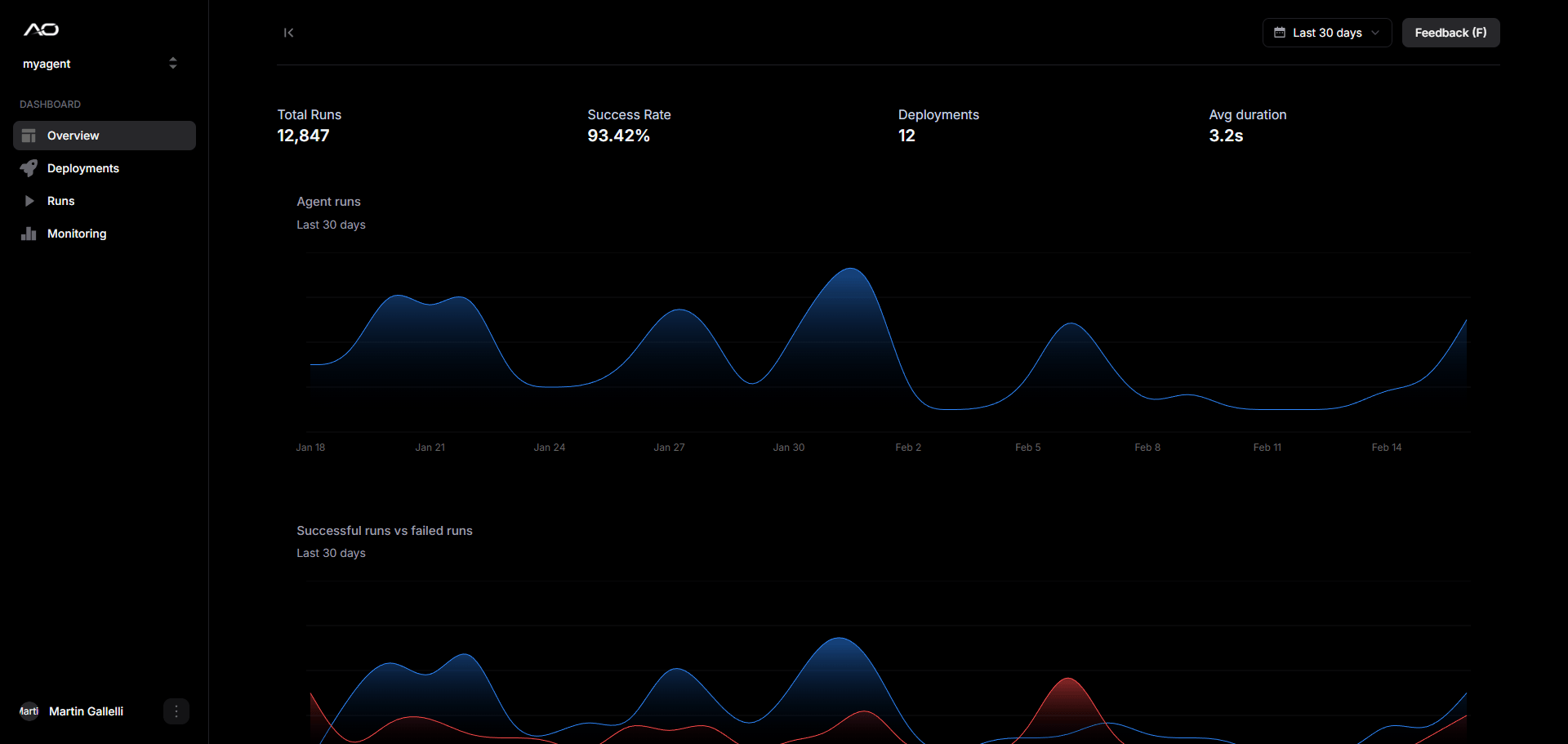Screen dimensions: 1568x744
Task: Click the calendar icon in date range selector
Action: pyautogui.click(x=1280, y=33)
